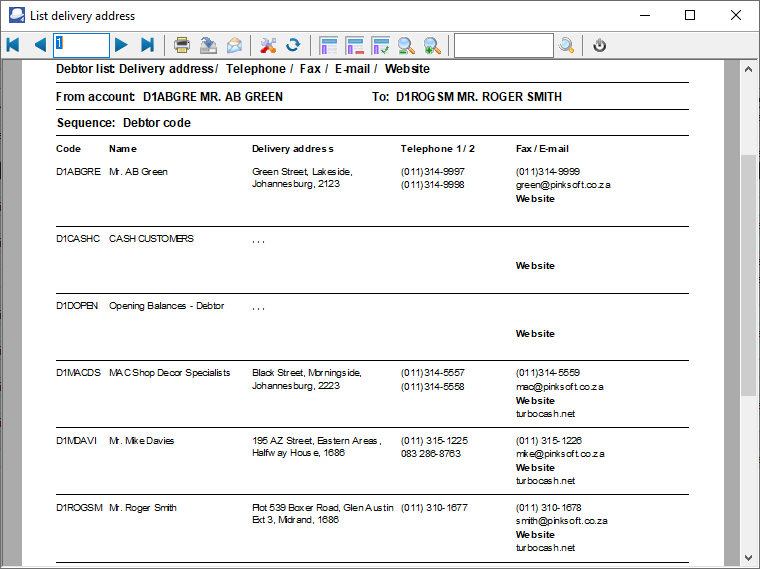
Task: Go to the first report page
Action: point(13,45)
